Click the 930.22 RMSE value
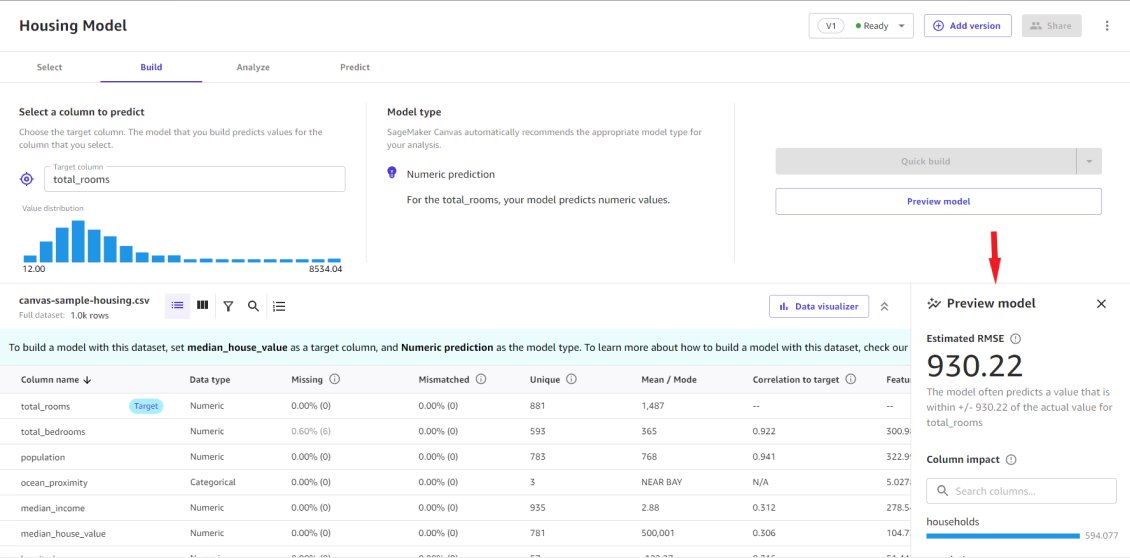Viewport: 1130px width, 558px height. [974, 367]
